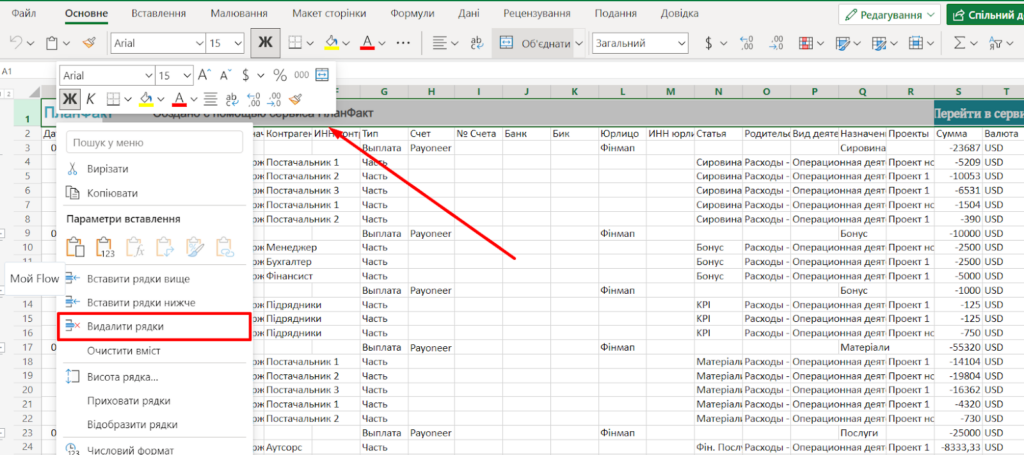Open the Редагування mode dropdown
Viewport: 1024px width, 455px height.
click(889, 14)
